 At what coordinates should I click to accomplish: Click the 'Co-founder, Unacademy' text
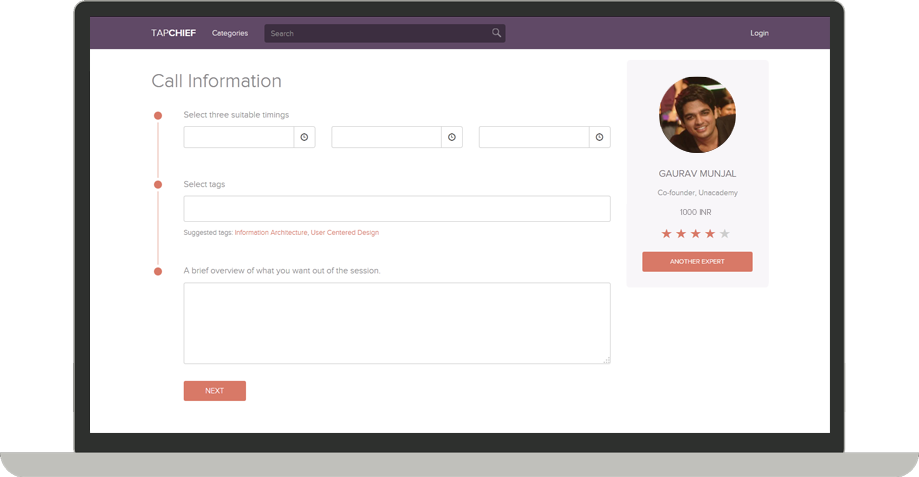(697, 193)
